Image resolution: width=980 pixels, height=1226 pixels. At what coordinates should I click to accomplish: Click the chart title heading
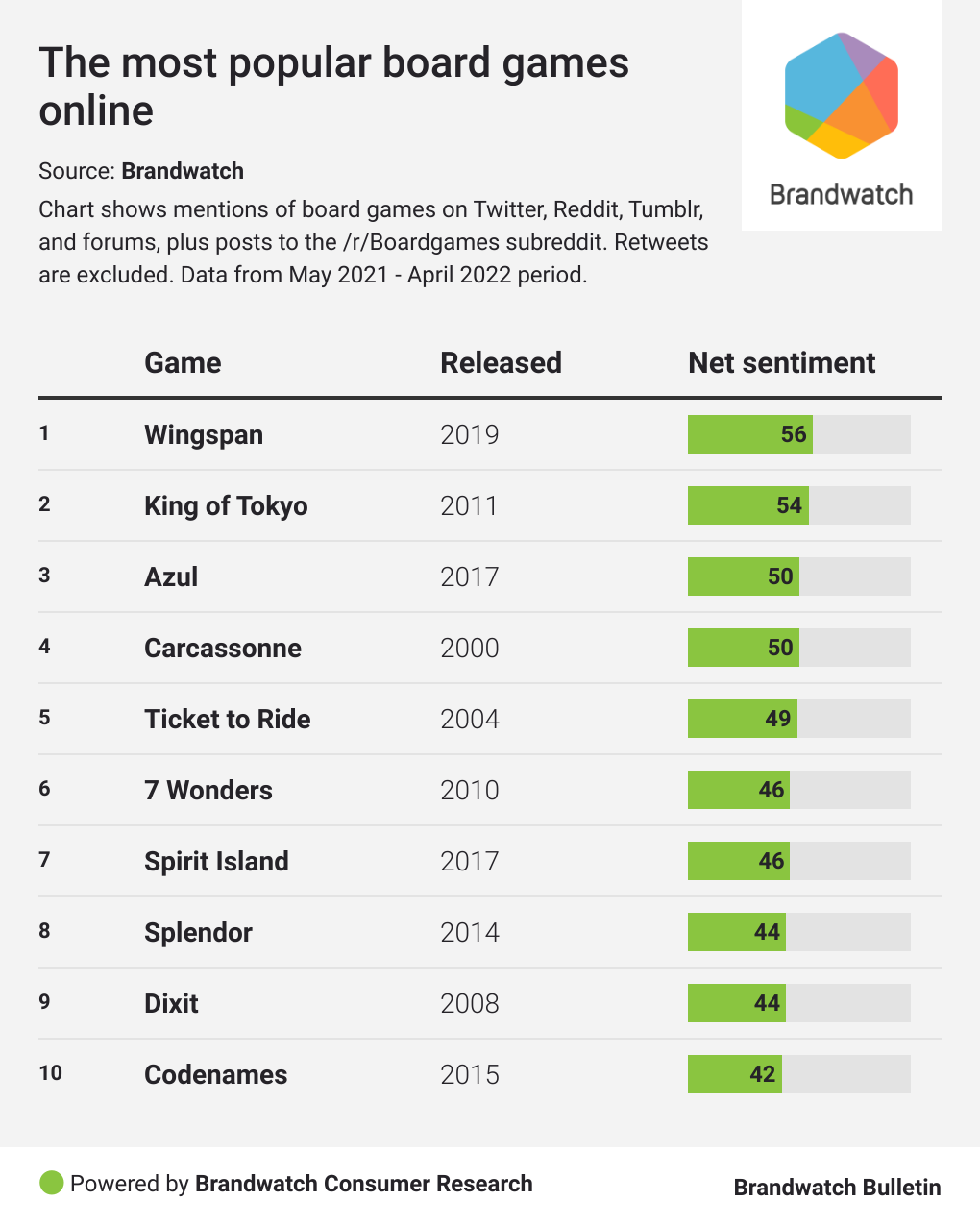click(333, 86)
